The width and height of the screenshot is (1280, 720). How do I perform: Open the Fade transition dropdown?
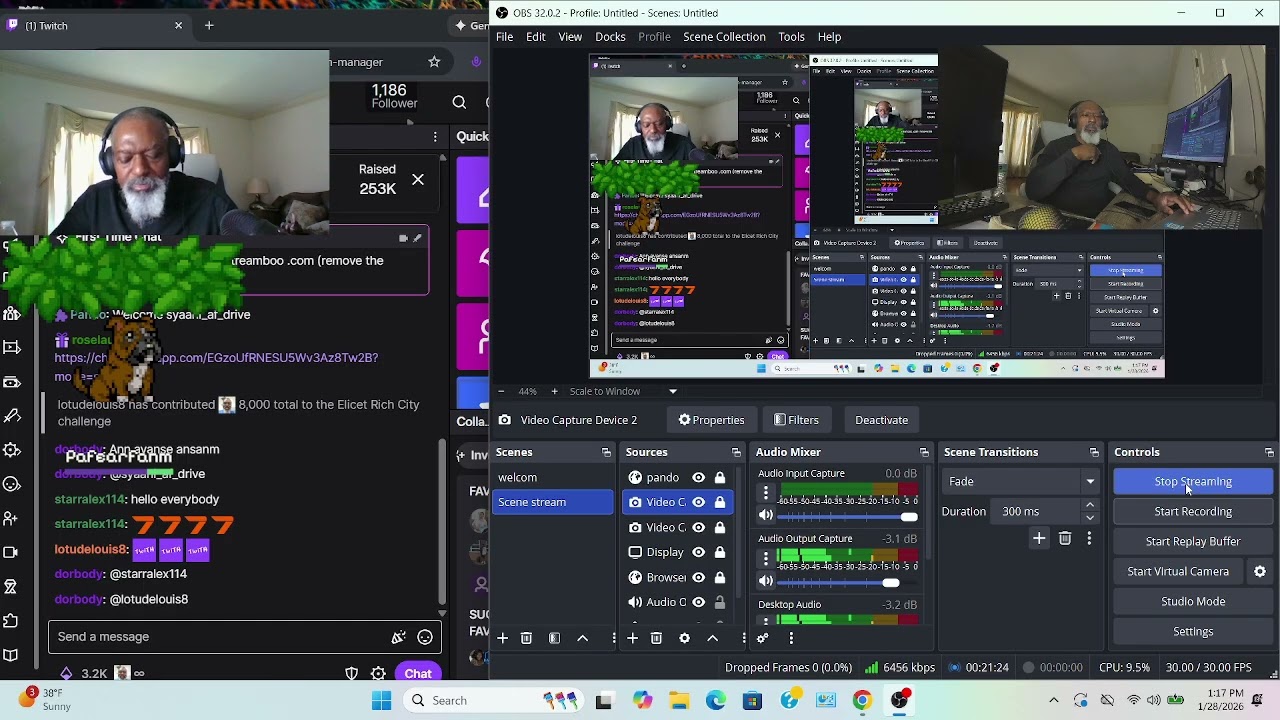click(1020, 482)
